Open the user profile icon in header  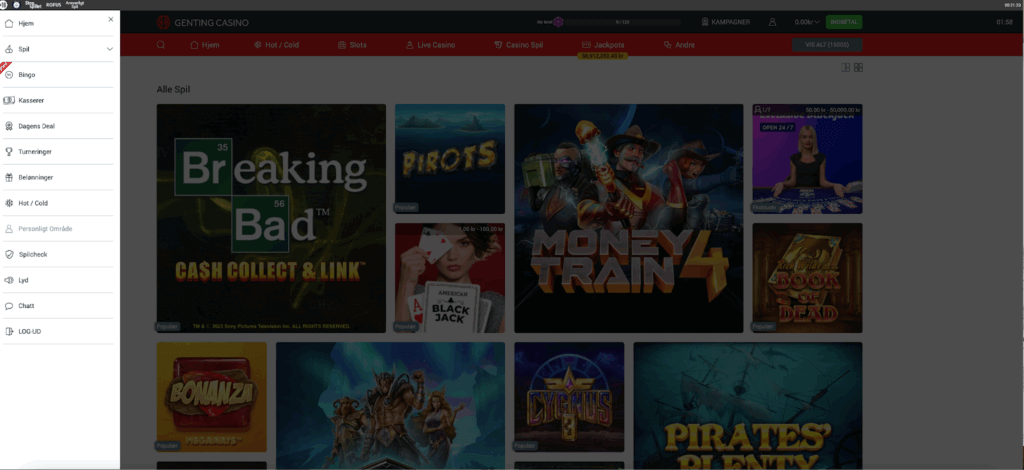(773, 22)
